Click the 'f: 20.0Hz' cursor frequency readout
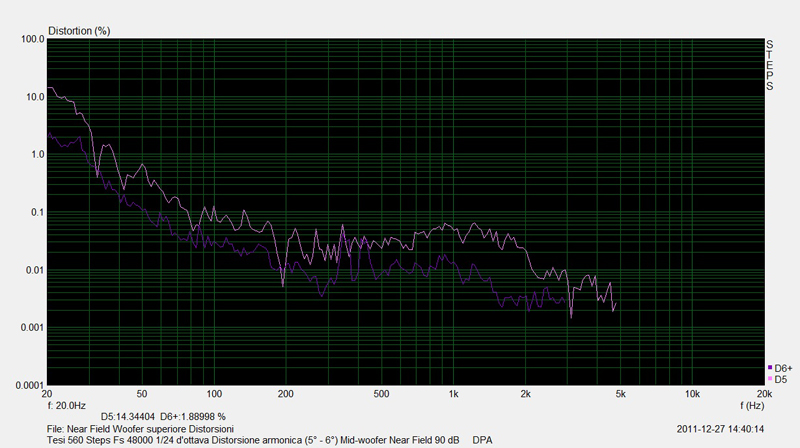 pos(66,406)
